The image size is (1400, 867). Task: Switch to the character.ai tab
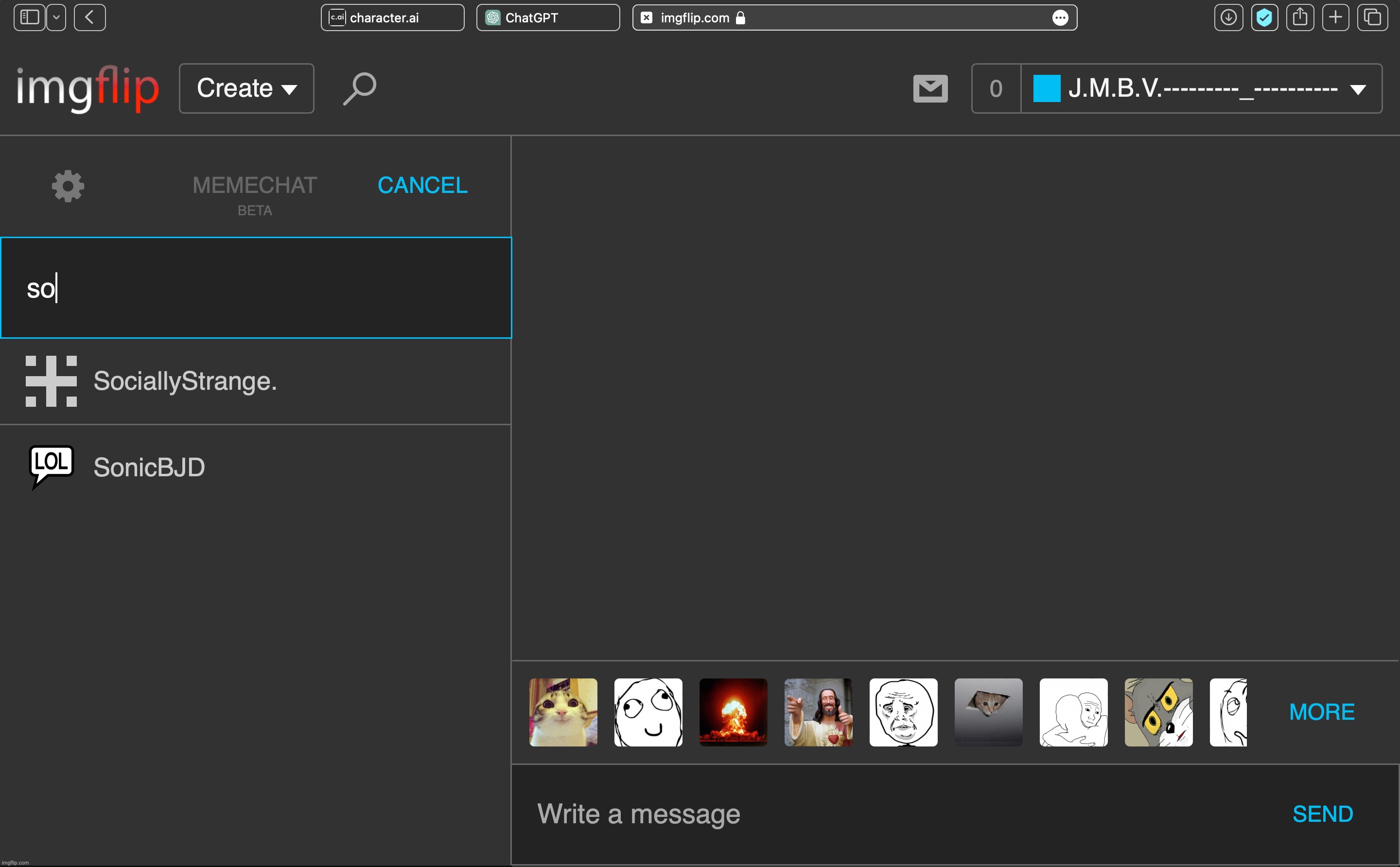392,17
